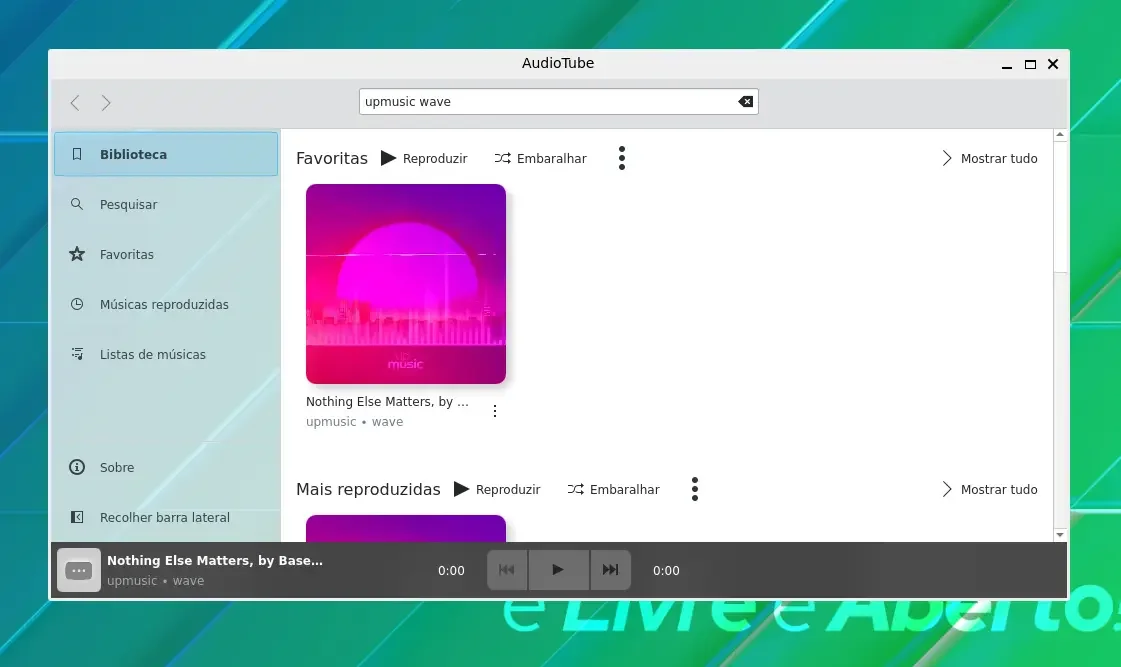Click the search box containing upmusic wave
The height and width of the screenshot is (667, 1121).
[558, 102]
